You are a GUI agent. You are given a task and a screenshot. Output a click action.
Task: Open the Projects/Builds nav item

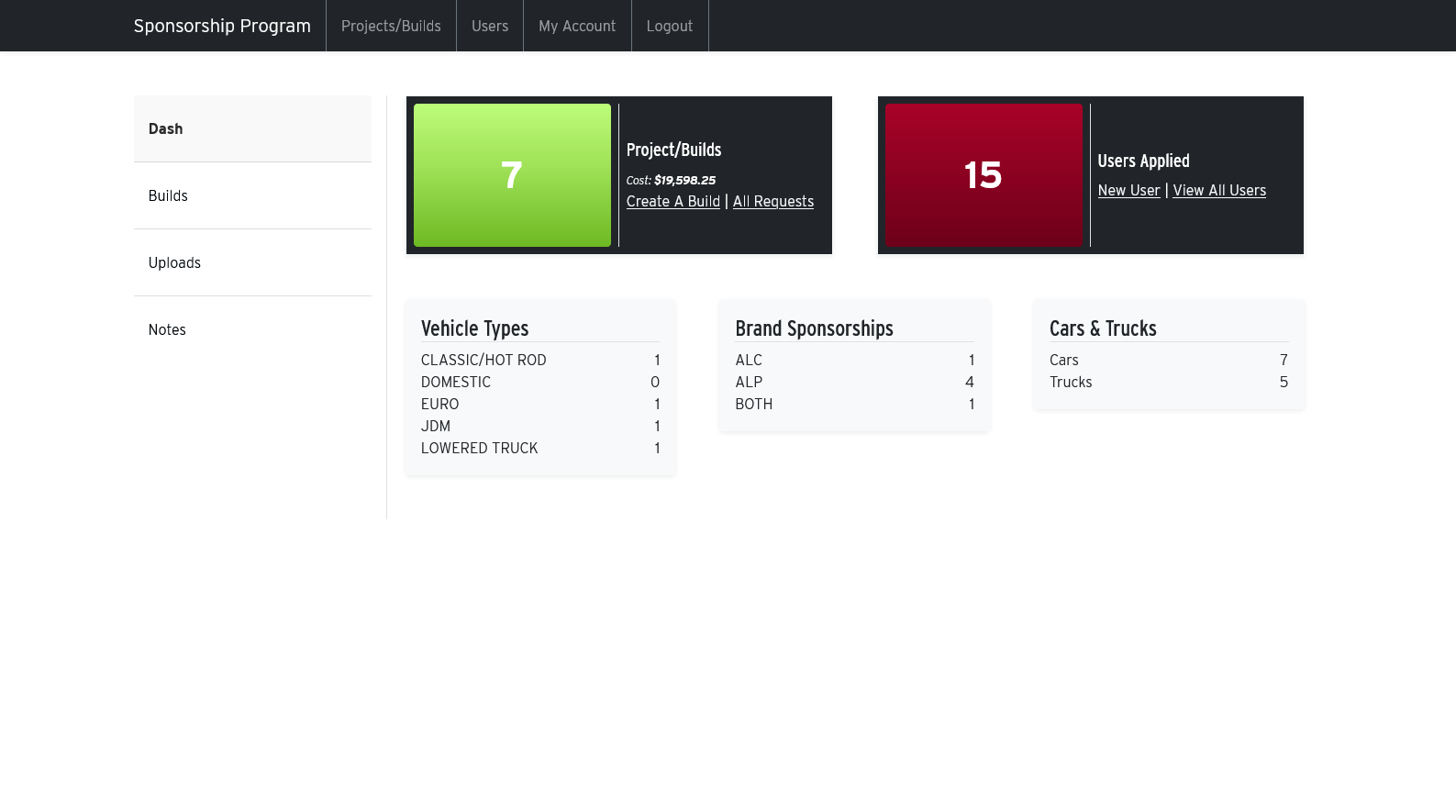[x=391, y=26]
